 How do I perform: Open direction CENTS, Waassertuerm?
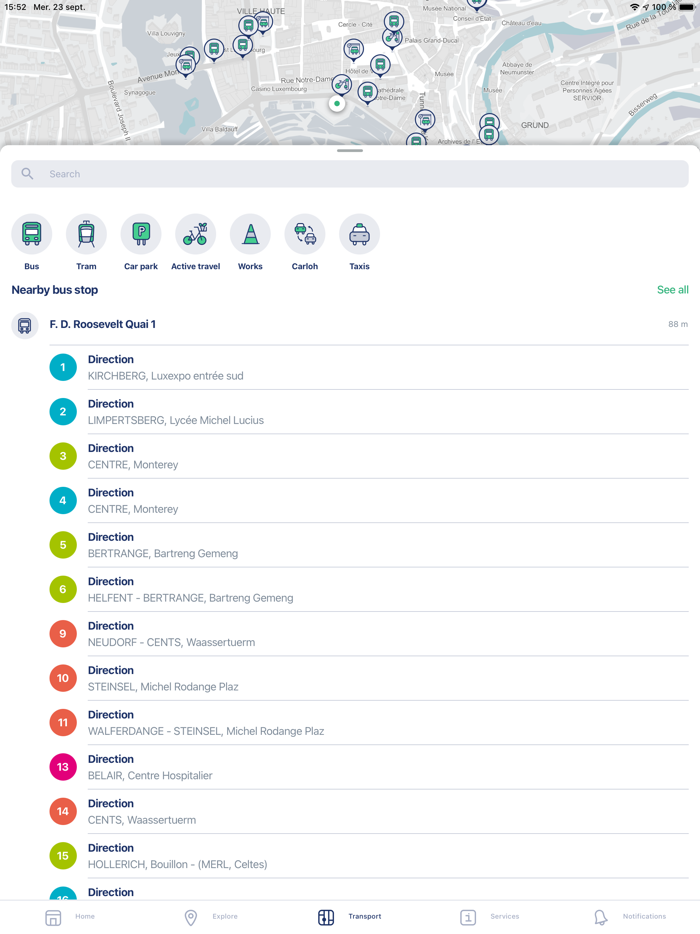coord(369,811)
